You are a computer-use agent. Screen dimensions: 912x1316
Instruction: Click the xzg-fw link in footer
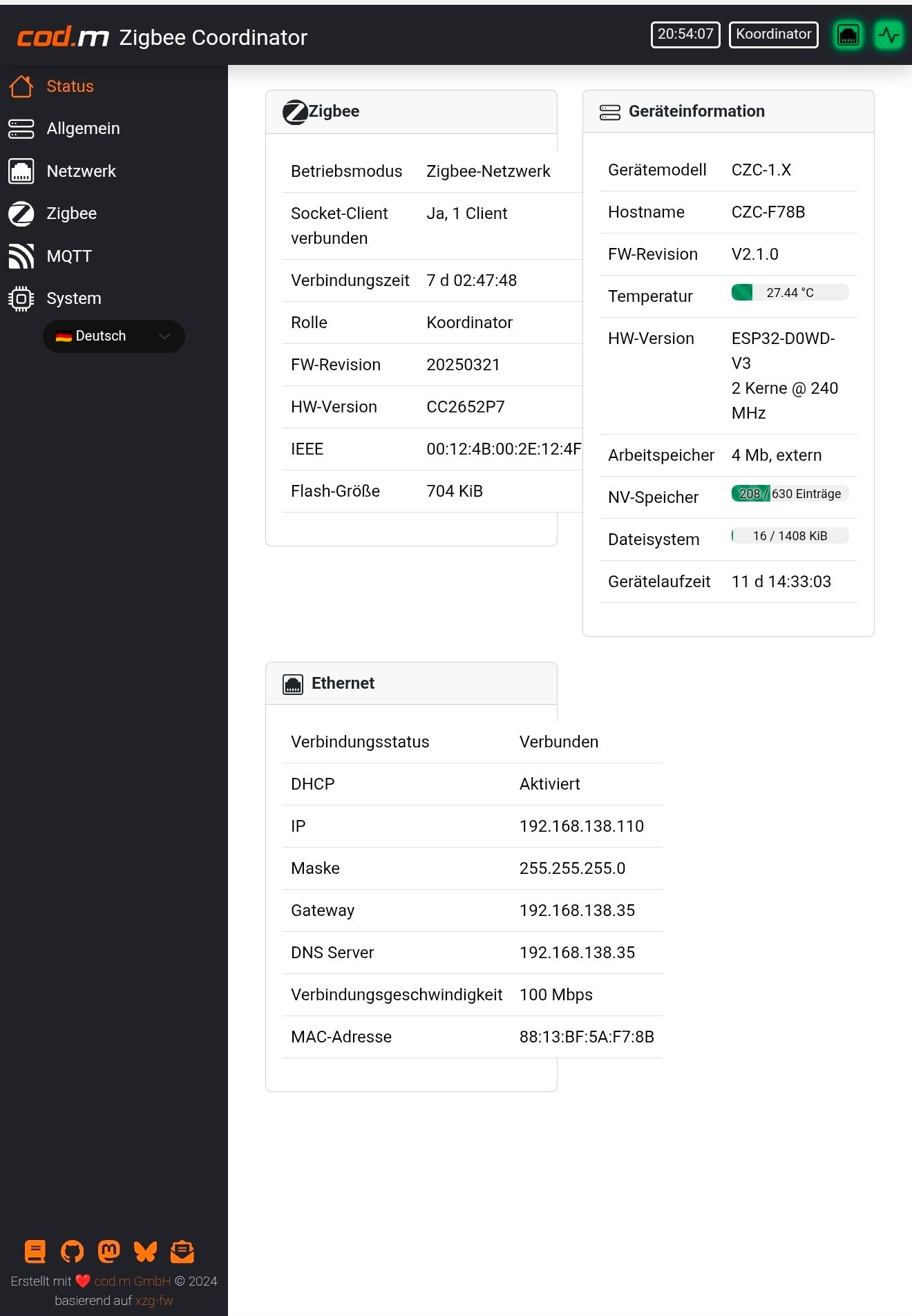154,1300
